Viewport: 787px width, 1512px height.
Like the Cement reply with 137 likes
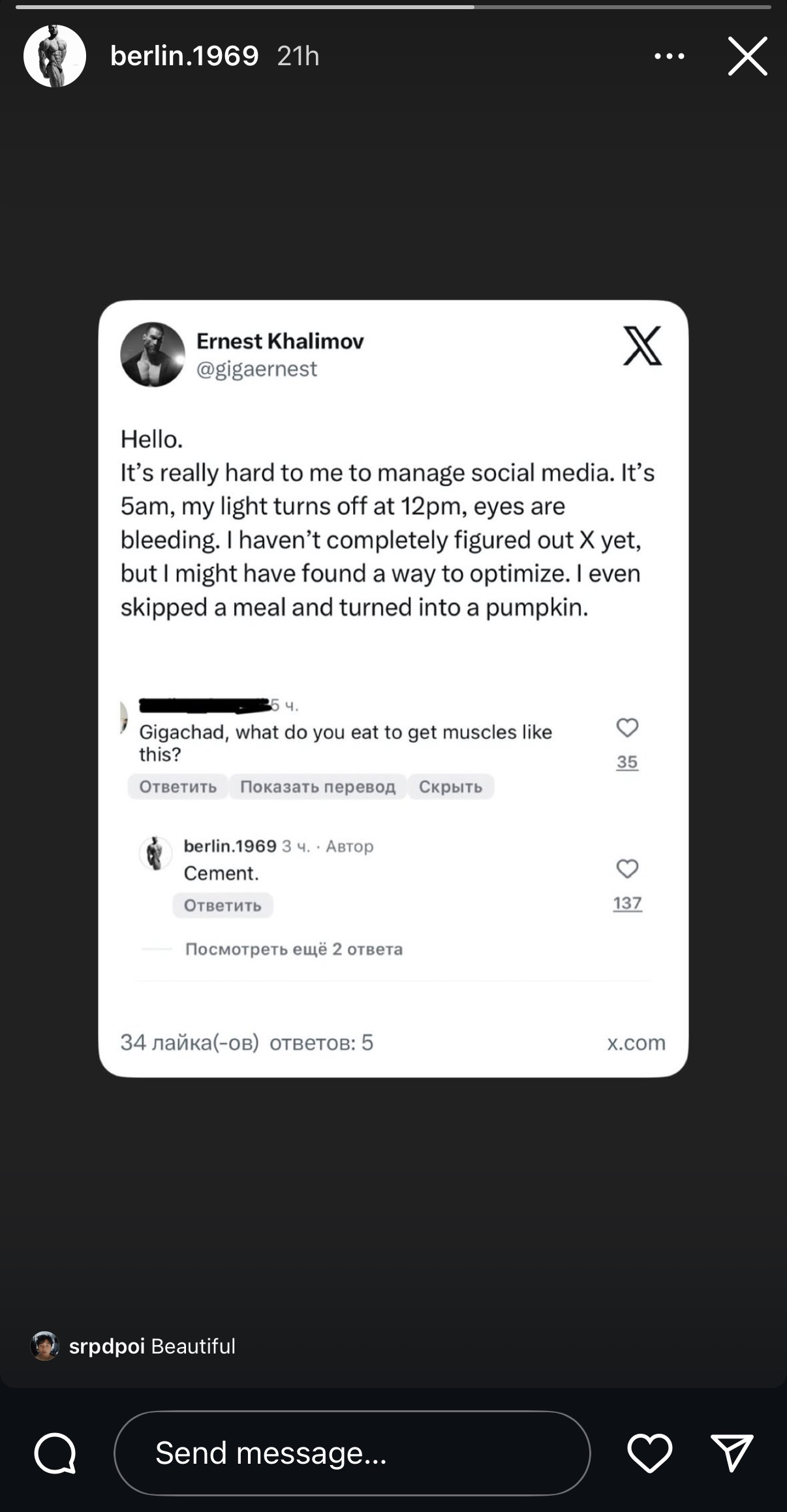(x=627, y=869)
